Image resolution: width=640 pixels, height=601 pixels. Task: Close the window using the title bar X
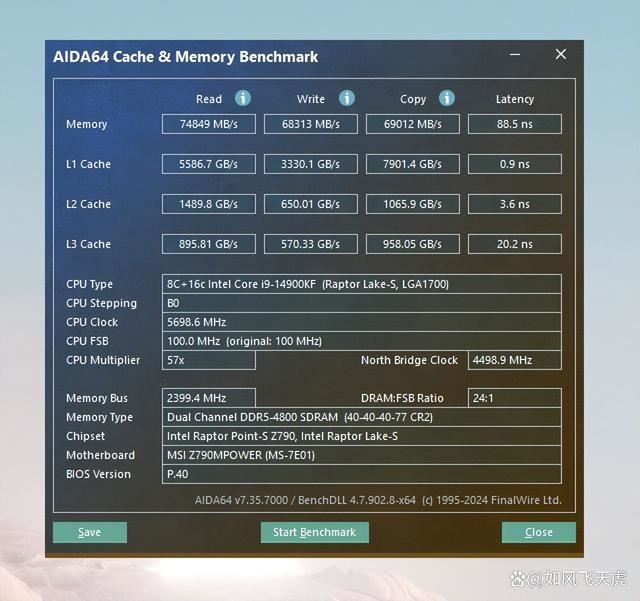tap(561, 55)
